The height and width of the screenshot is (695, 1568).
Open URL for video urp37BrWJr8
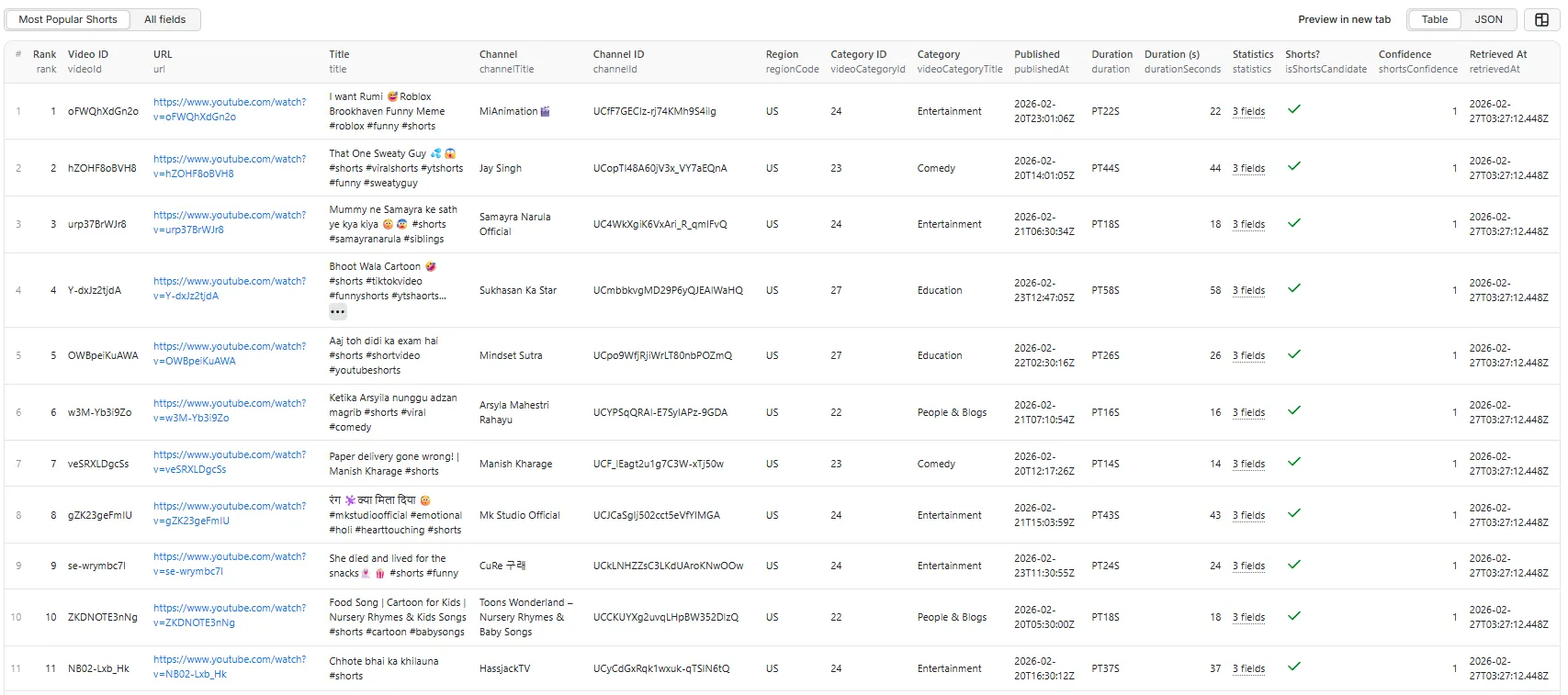(x=230, y=222)
